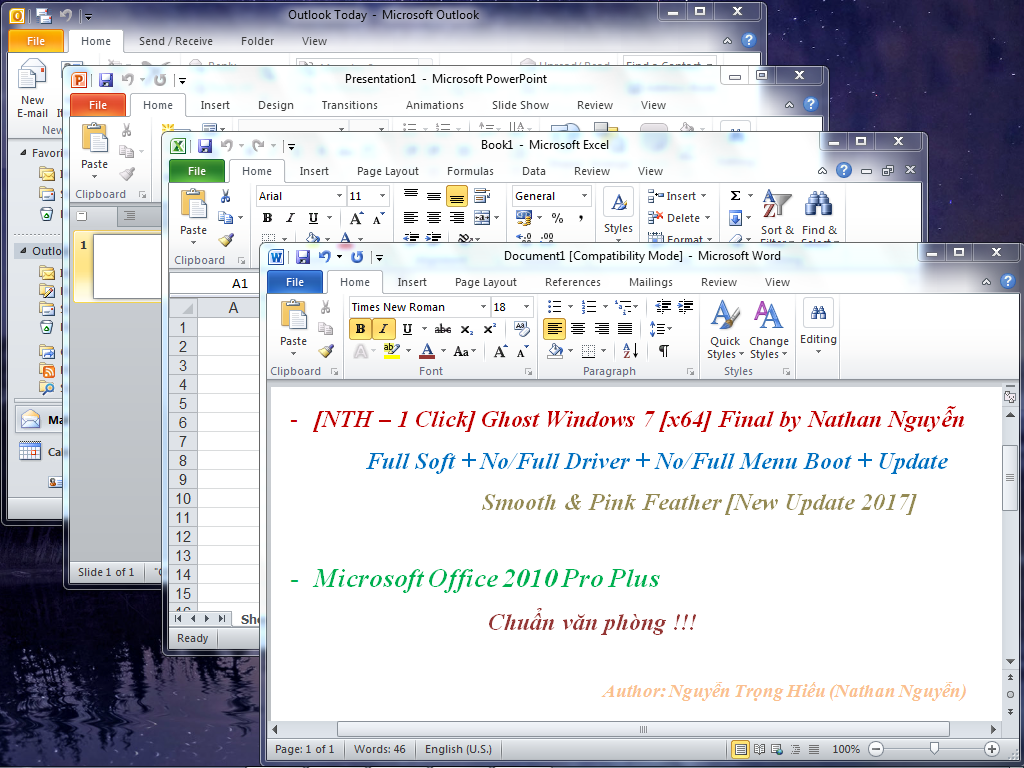The height and width of the screenshot is (768, 1024).
Task: Click Word red font color swatch
Action: (x=427, y=351)
